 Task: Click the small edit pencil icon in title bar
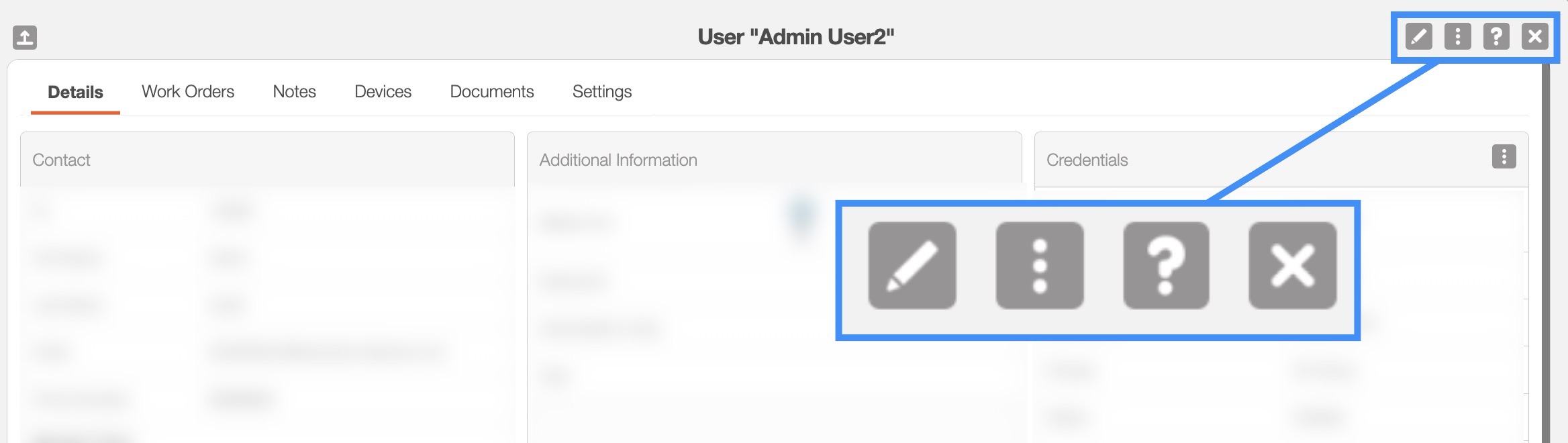pyautogui.click(x=1418, y=36)
